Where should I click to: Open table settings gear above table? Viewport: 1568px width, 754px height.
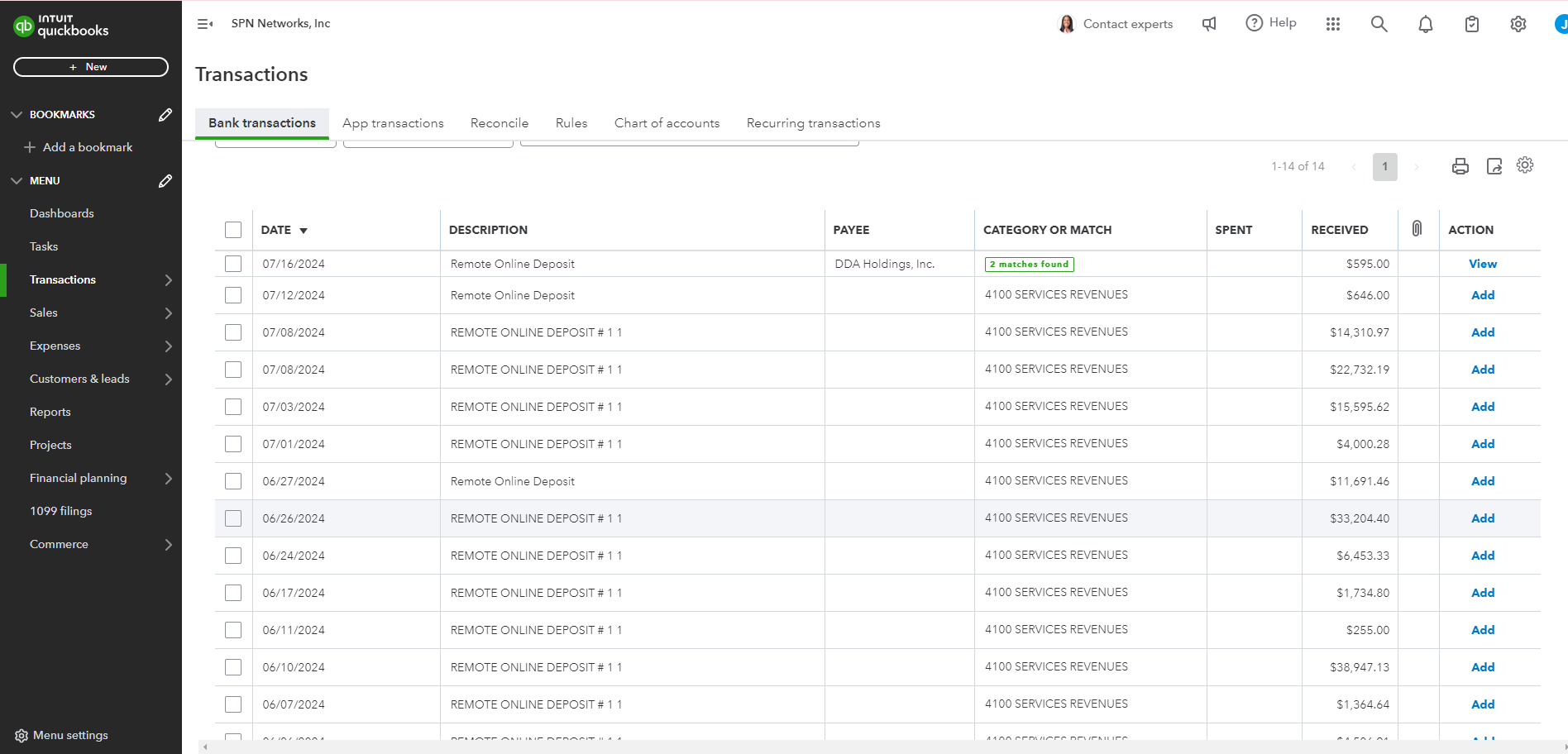[1525, 165]
